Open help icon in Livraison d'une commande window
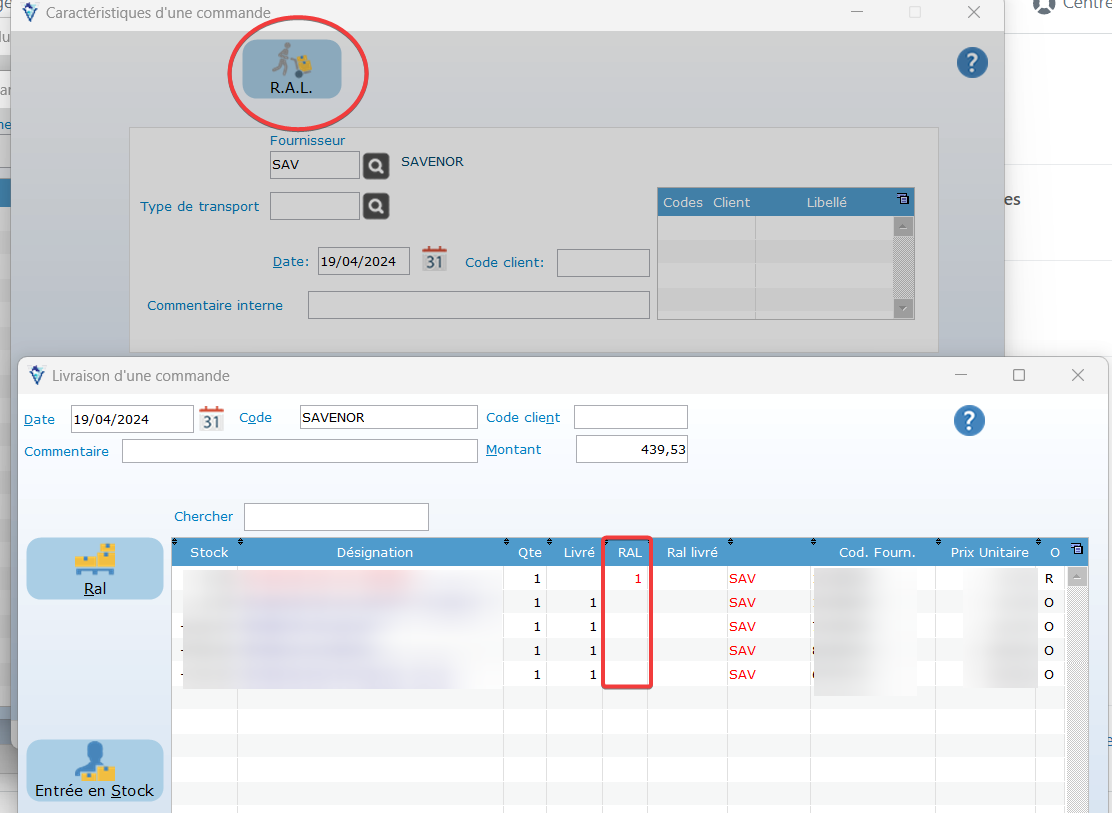The image size is (1112, 813). (969, 421)
